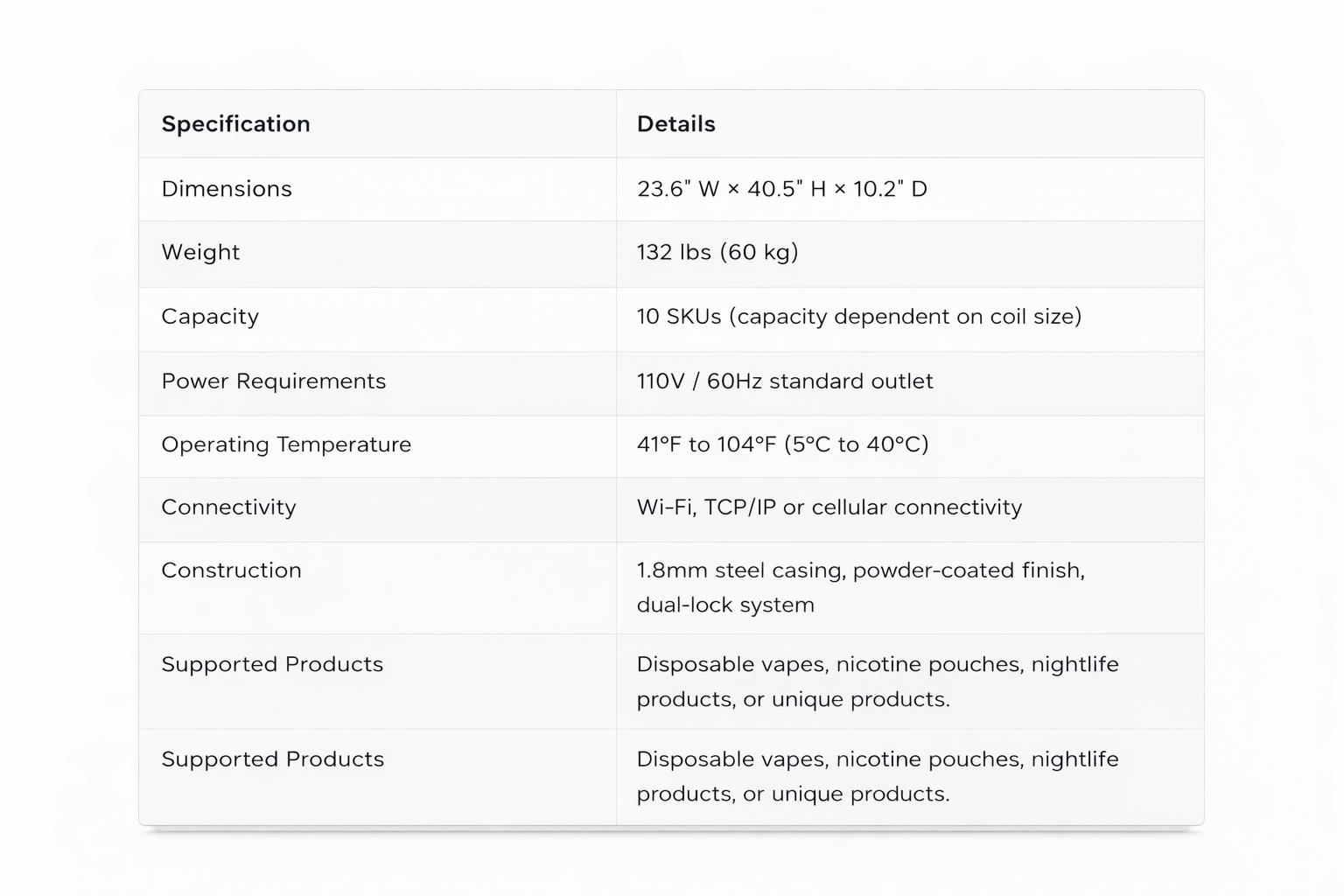Select the Operating Temperature label
This screenshot has height=896, width=1344.
286,444
